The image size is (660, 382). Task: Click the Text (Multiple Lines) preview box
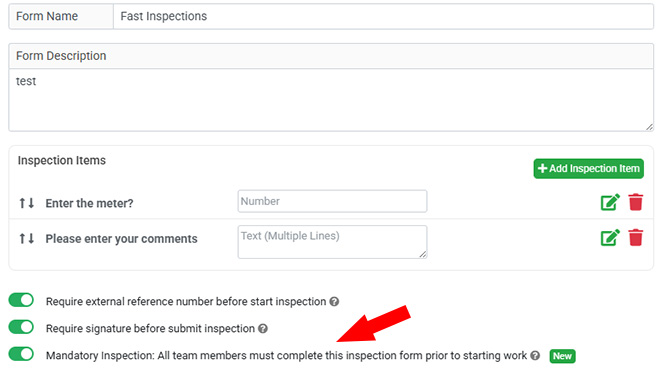pyautogui.click(x=332, y=242)
